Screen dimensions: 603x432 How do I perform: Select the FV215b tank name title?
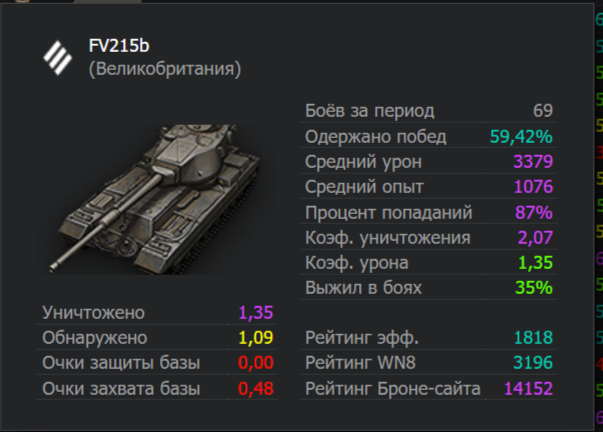119,46
